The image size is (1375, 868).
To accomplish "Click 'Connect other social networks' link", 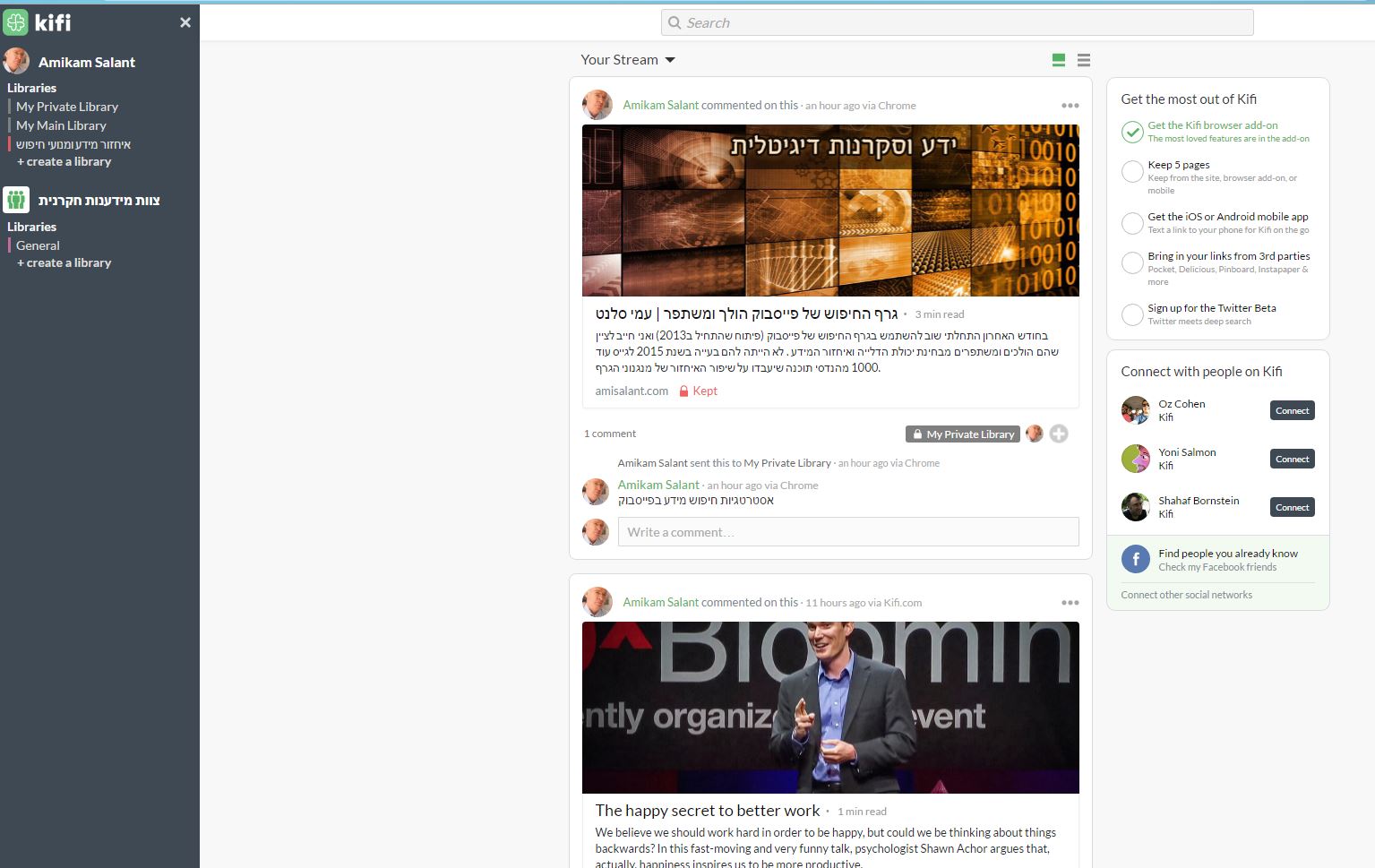I will 1186,595.
